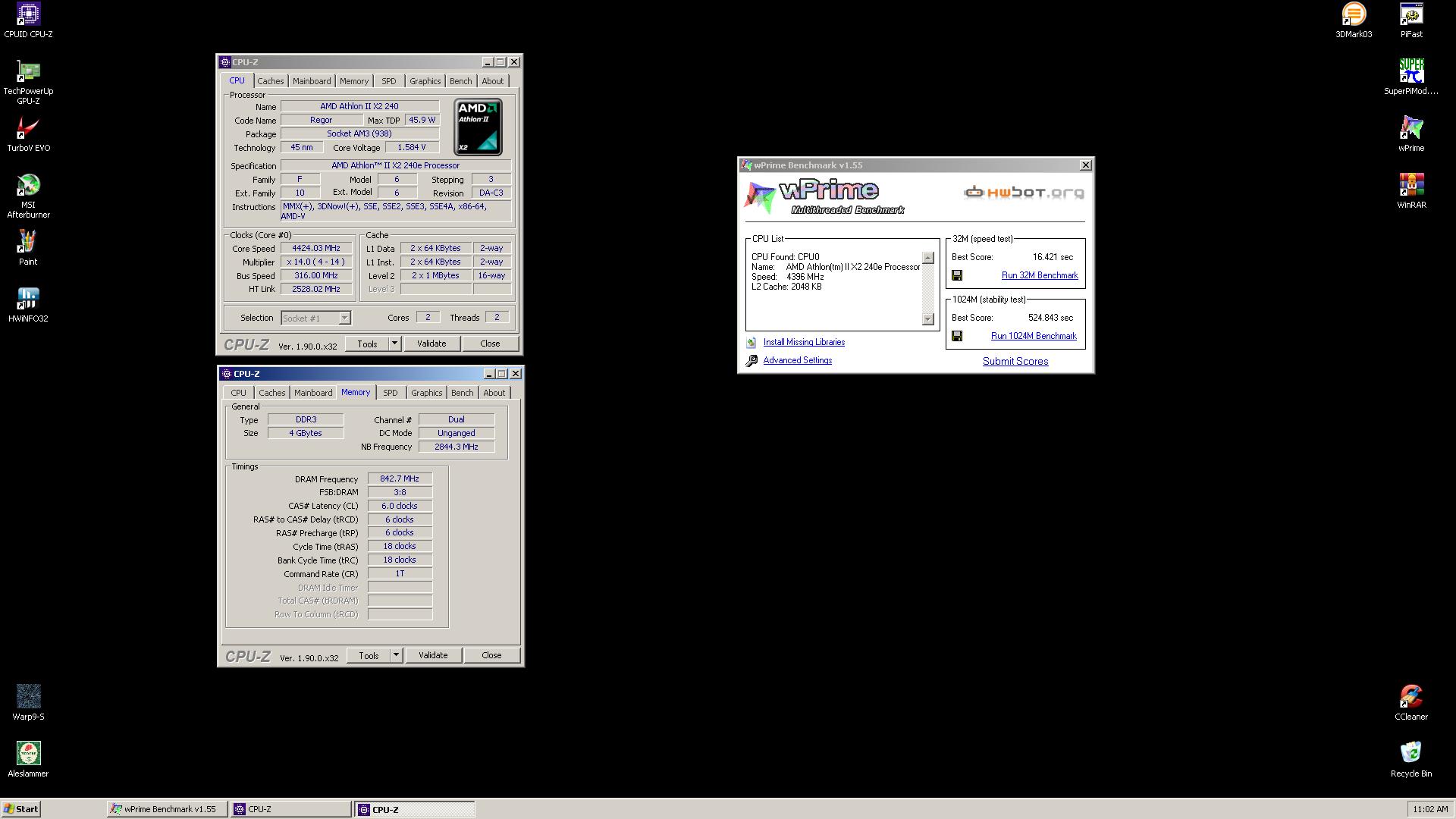This screenshot has height=819, width=1456.
Task: Launch the 3DMark03 desktop shortcut
Action: (x=1354, y=20)
